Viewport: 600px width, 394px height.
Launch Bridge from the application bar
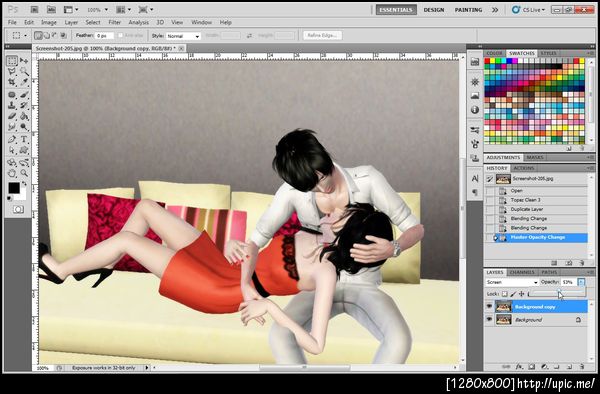tap(34, 9)
